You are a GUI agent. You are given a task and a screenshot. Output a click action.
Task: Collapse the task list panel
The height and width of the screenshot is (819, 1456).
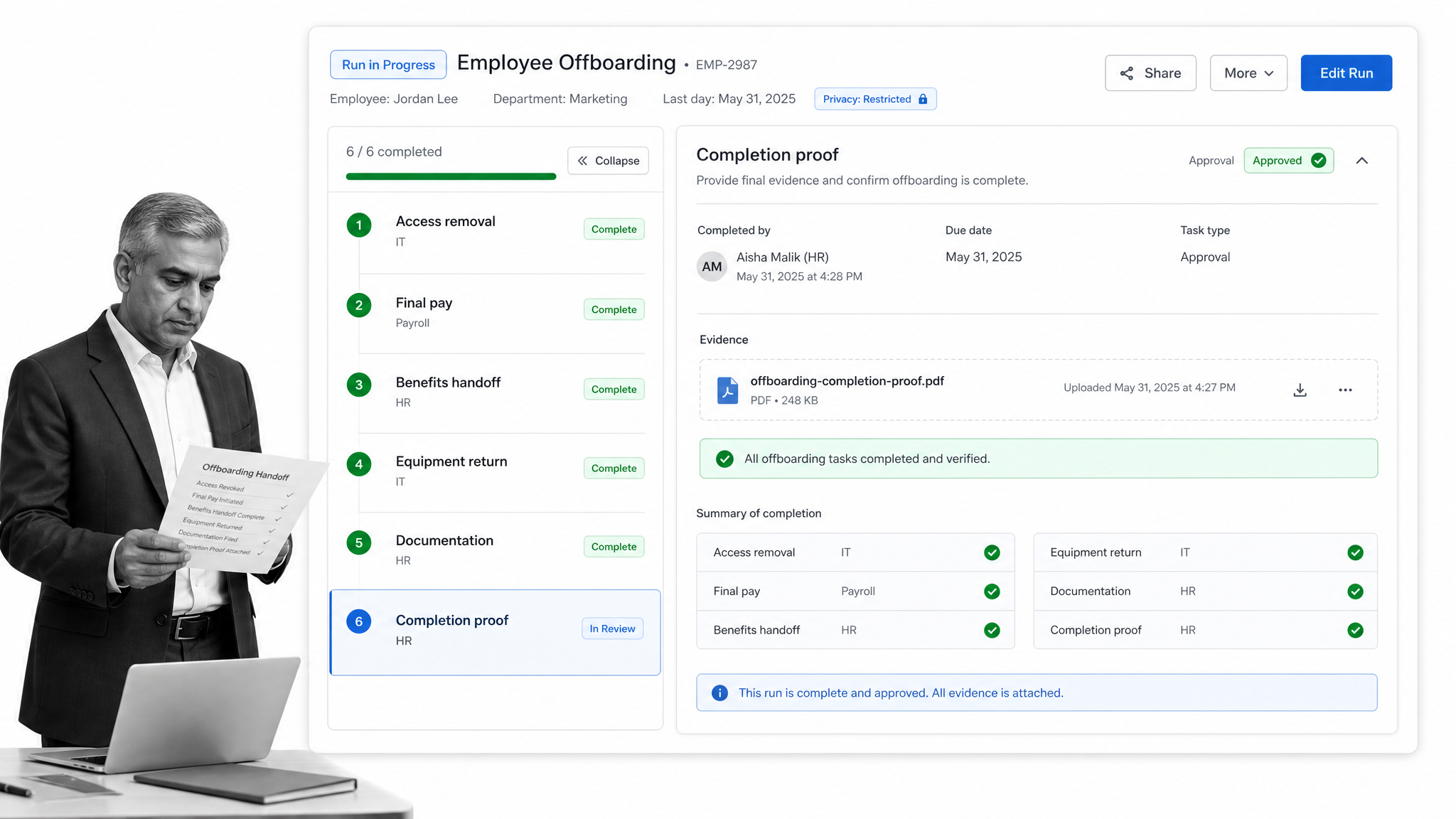pyautogui.click(x=608, y=161)
